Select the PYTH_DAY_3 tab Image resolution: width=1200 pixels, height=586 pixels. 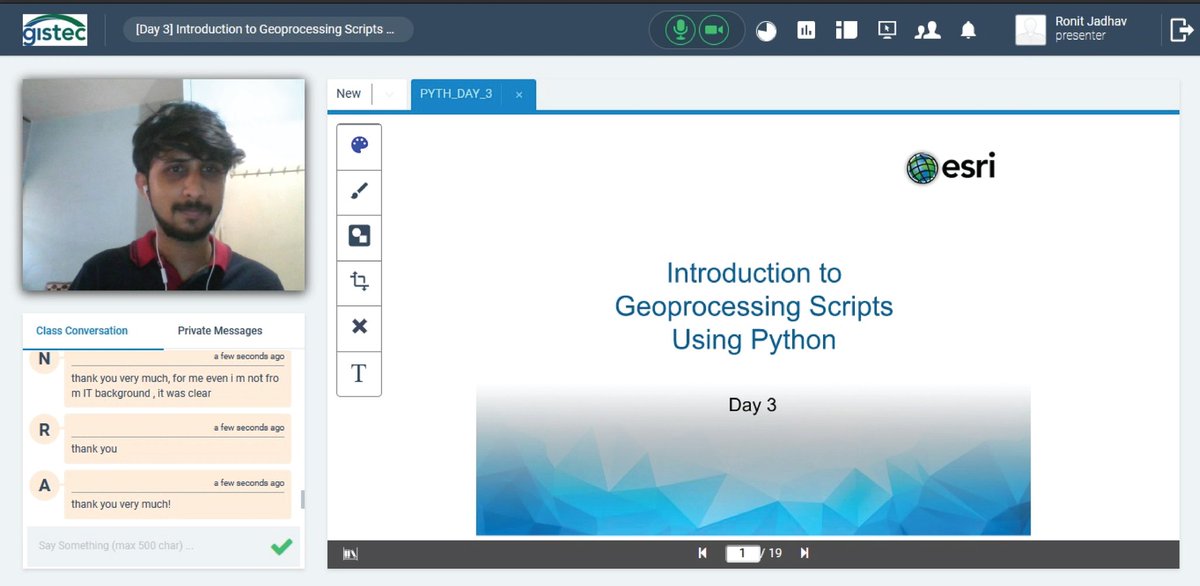[456, 94]
